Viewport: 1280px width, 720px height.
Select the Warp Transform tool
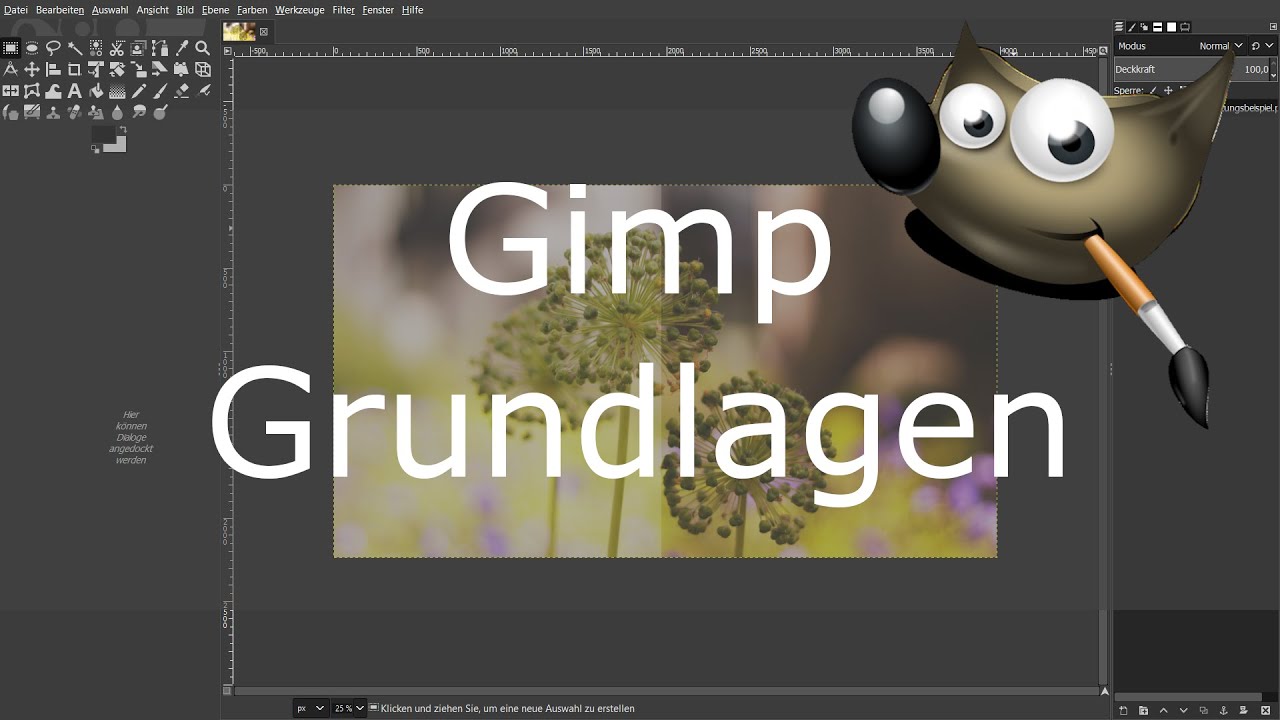click(x=53, y=91)
